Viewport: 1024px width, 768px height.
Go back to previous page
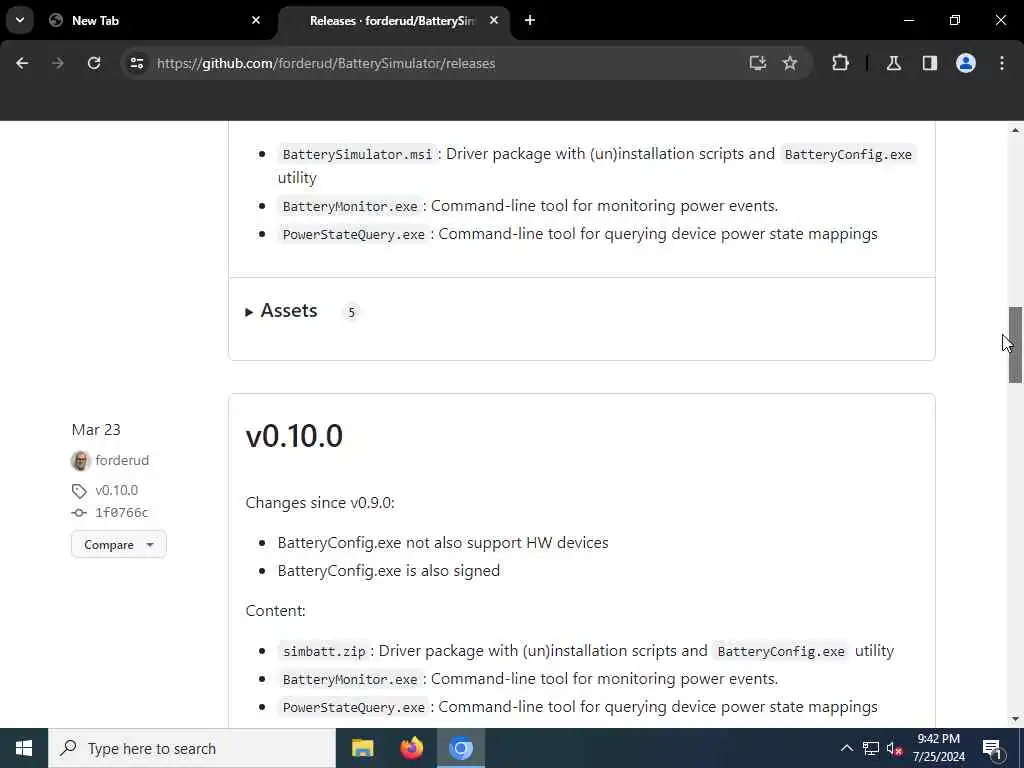[22, 63]
